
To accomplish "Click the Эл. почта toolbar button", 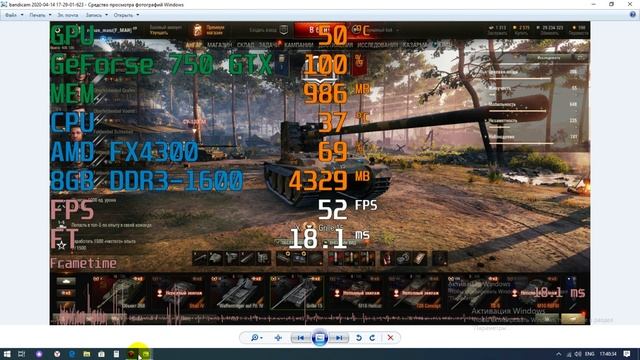I will pos(67,15).
